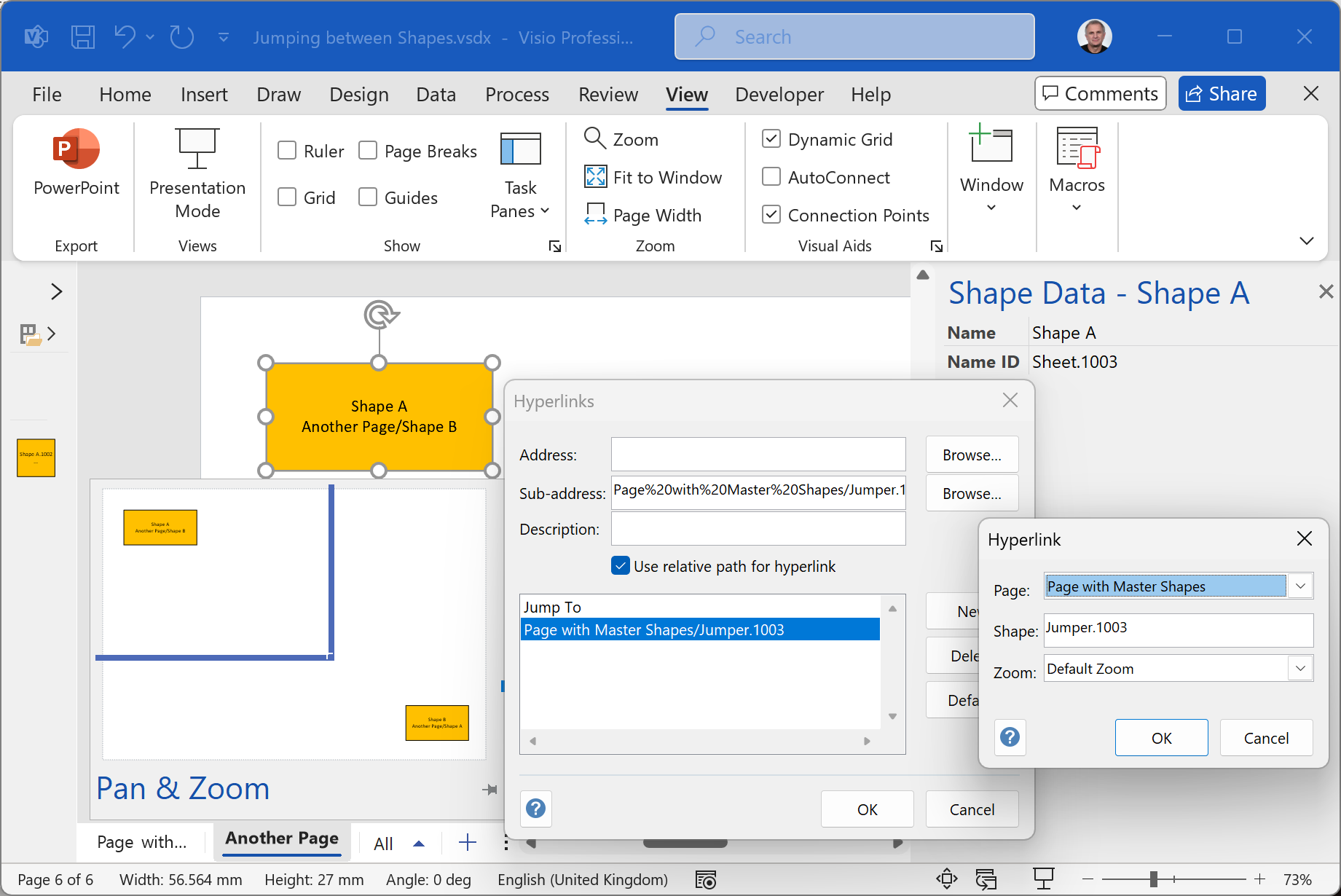The width and height of the screenshot is (1341, 896).
Task: Open the Developer ribbon tab
Action: [x=779, y=94]
